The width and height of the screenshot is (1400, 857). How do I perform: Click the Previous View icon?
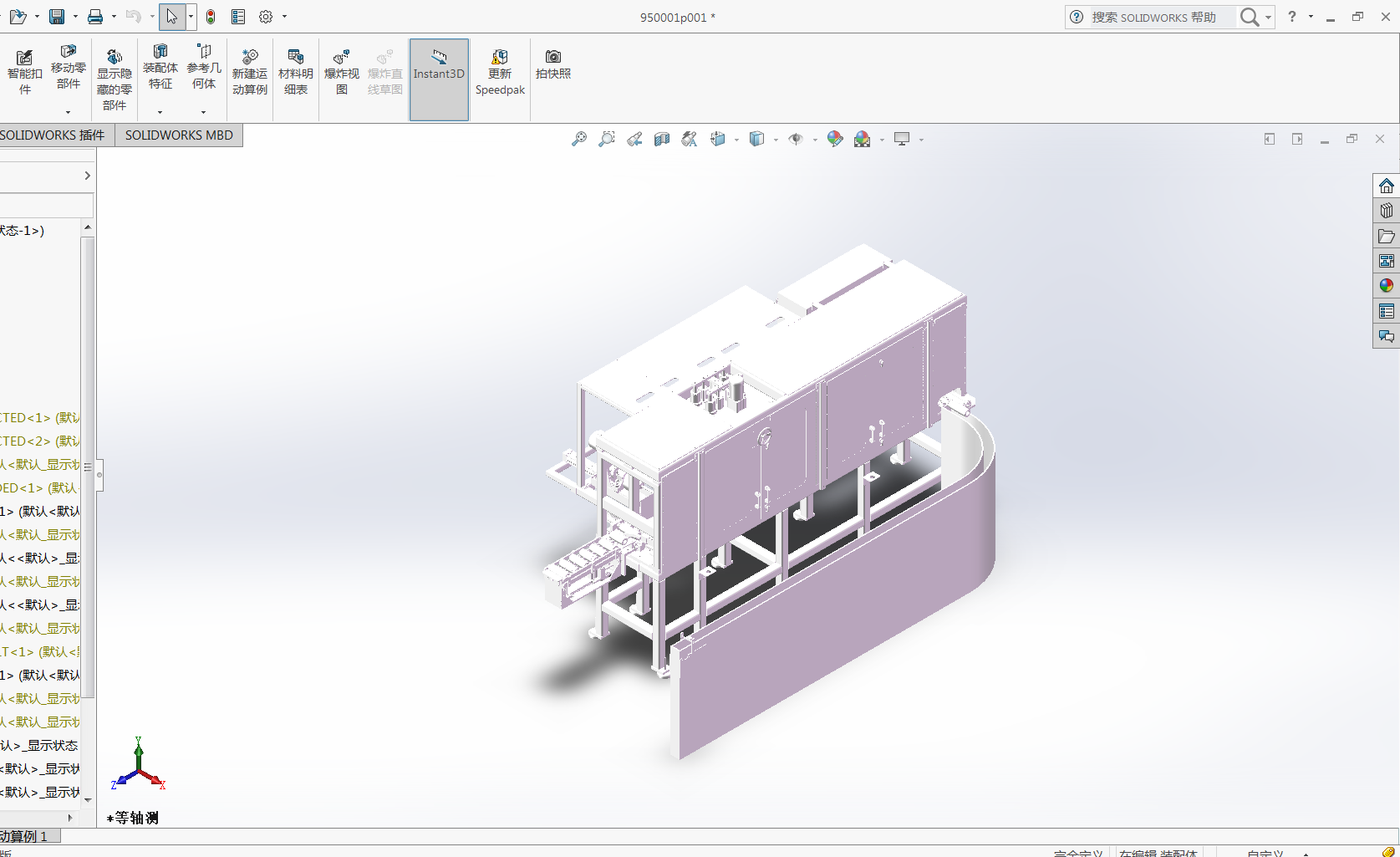[634, 140]
